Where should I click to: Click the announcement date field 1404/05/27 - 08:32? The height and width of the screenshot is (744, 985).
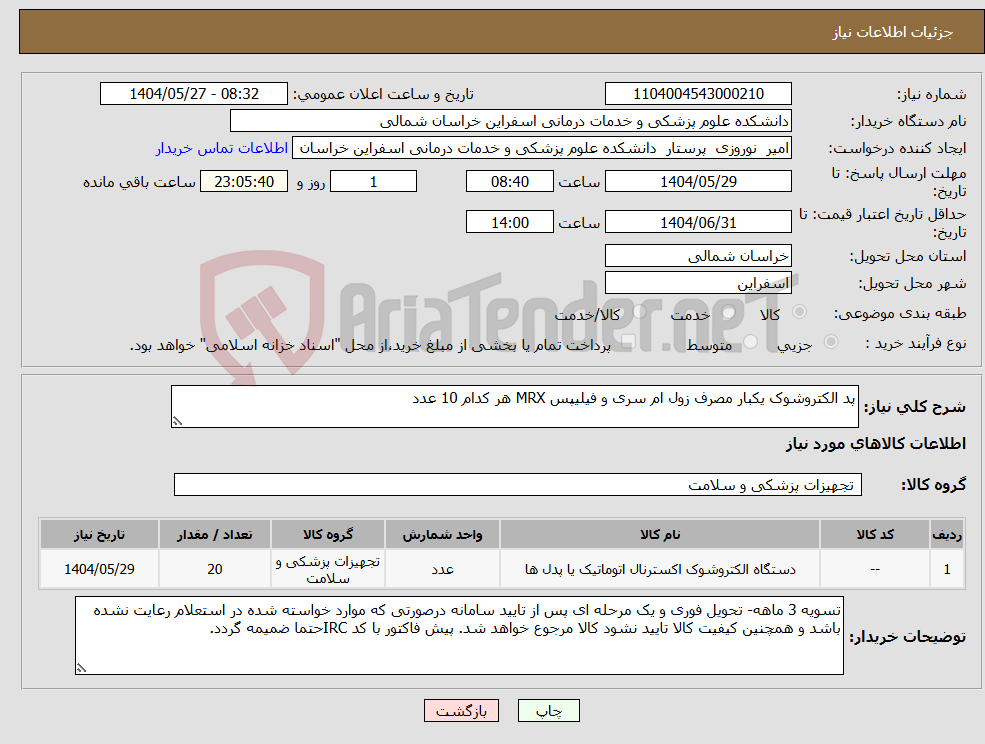[193, 94]
